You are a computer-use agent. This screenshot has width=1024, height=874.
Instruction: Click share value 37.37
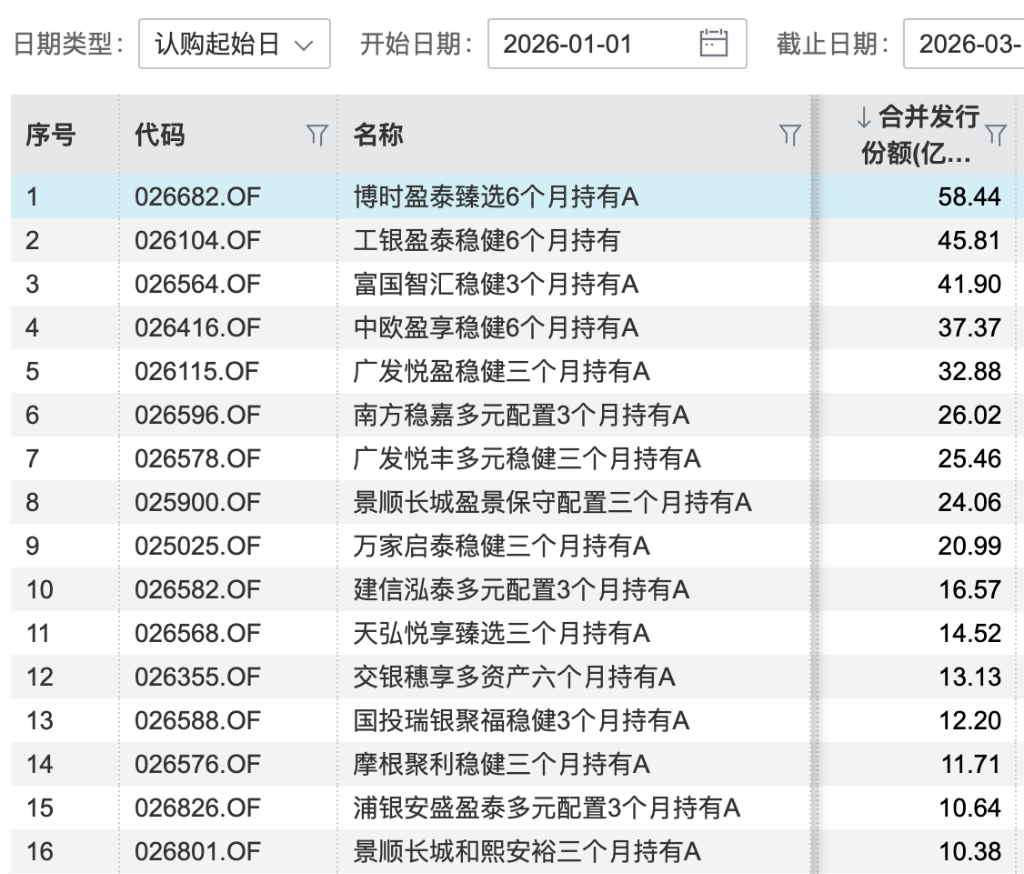click(x=969, y=328)
